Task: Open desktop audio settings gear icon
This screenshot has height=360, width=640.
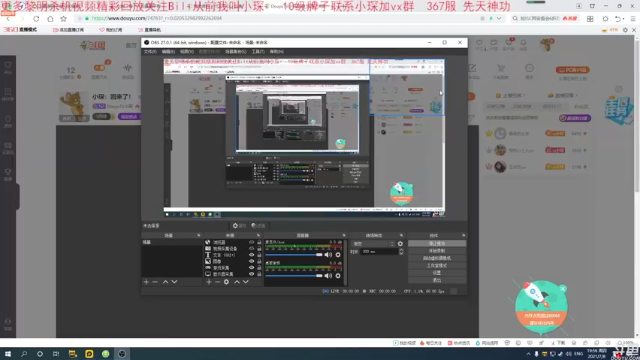Action: tap(338, 276)
